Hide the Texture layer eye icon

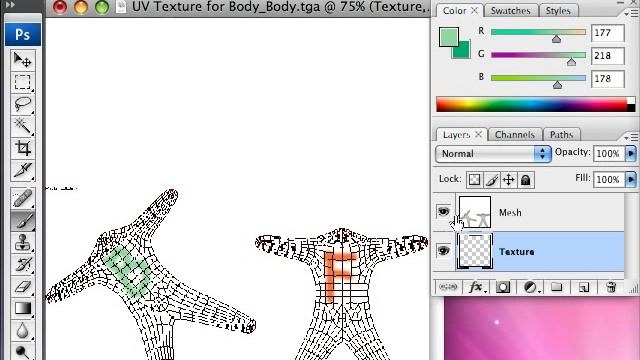tap(444, 251)
